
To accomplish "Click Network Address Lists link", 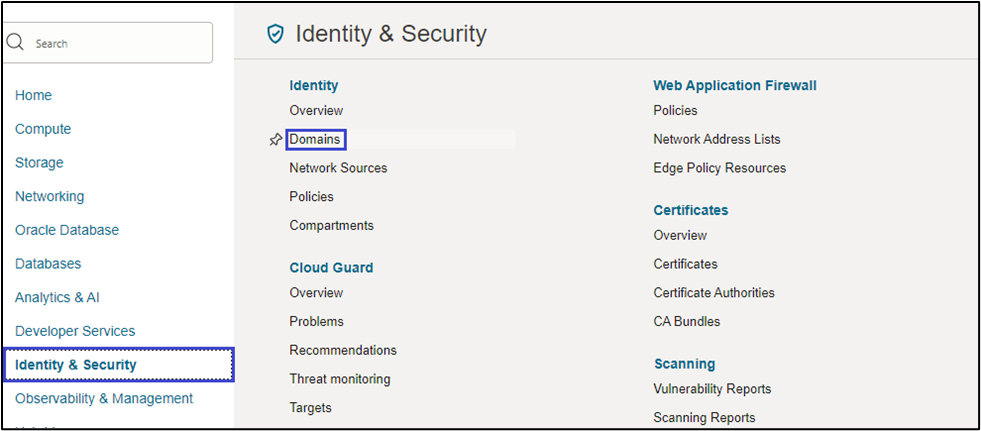I will point(717,139).
